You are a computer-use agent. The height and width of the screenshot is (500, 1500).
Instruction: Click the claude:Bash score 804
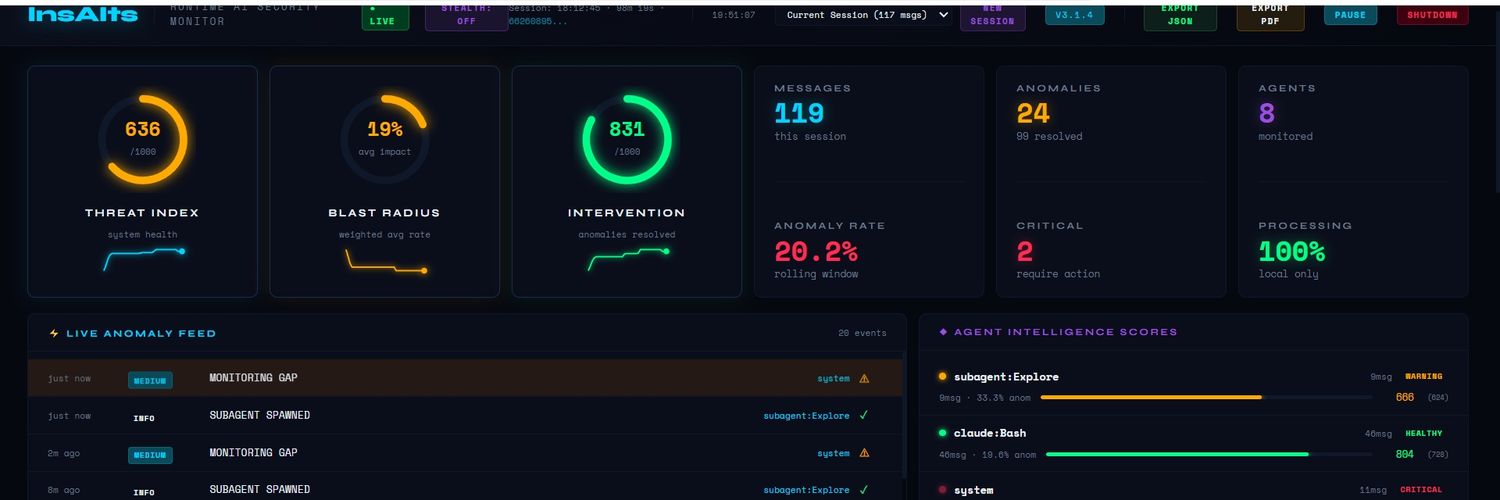(x=1405, y=454)
